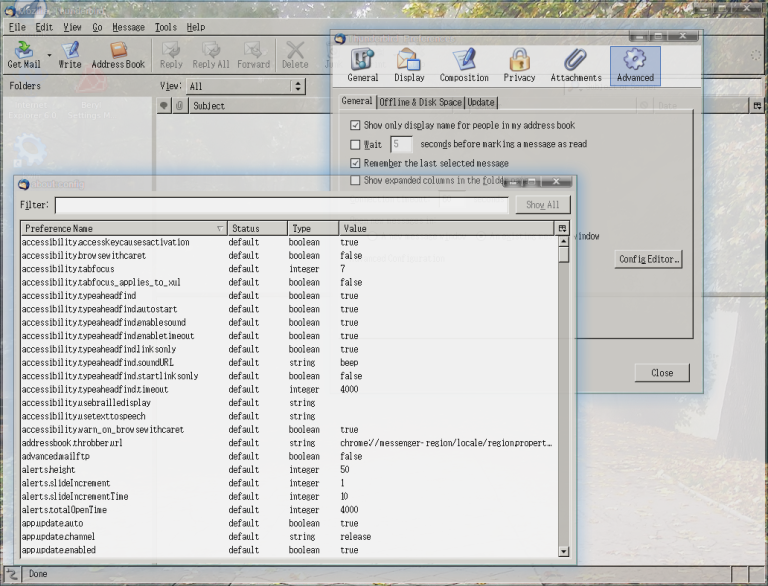Click the Config Editor button
Viewport: 768px width, 586px height.
(x=649, y=259)
